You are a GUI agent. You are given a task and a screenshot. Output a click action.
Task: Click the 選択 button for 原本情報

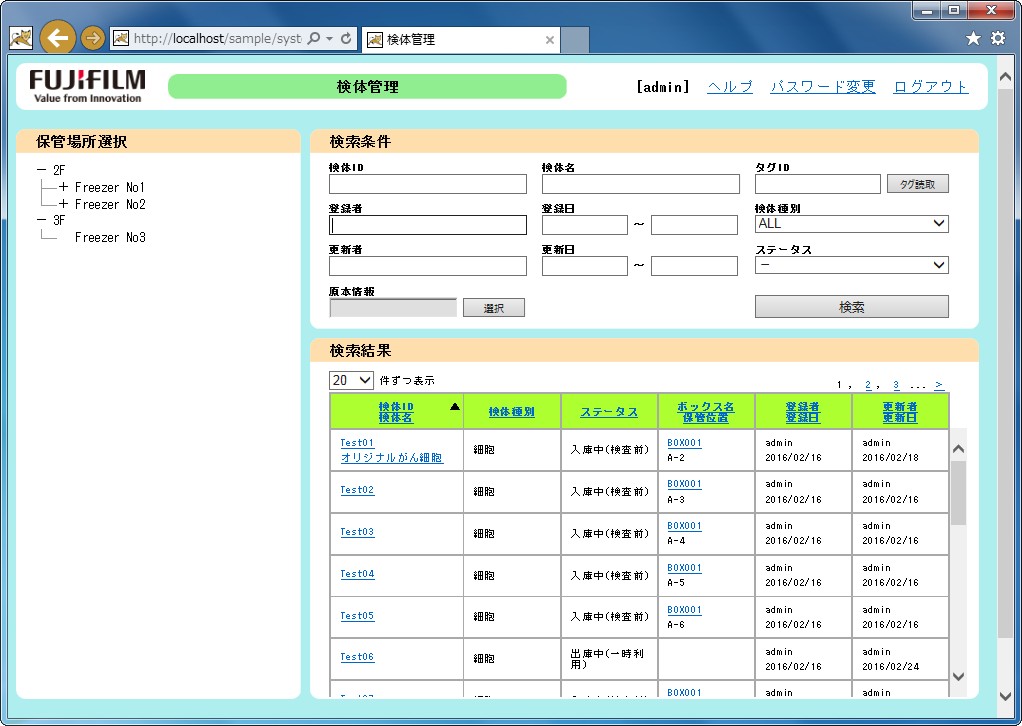[493, 308]
